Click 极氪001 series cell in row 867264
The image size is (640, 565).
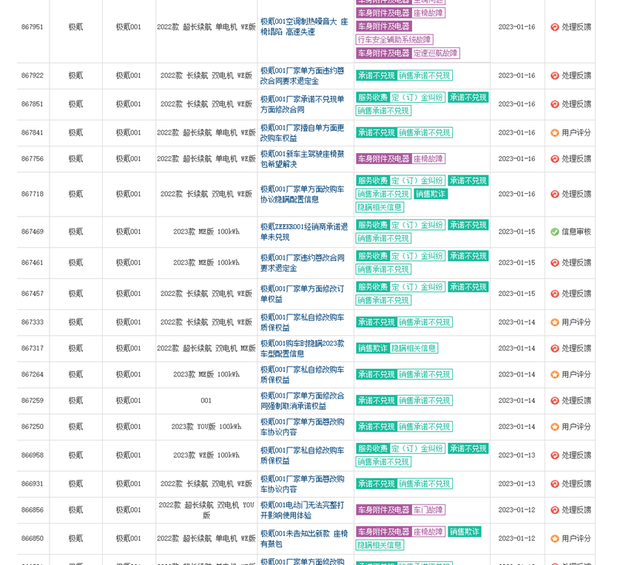click(128, 374)
